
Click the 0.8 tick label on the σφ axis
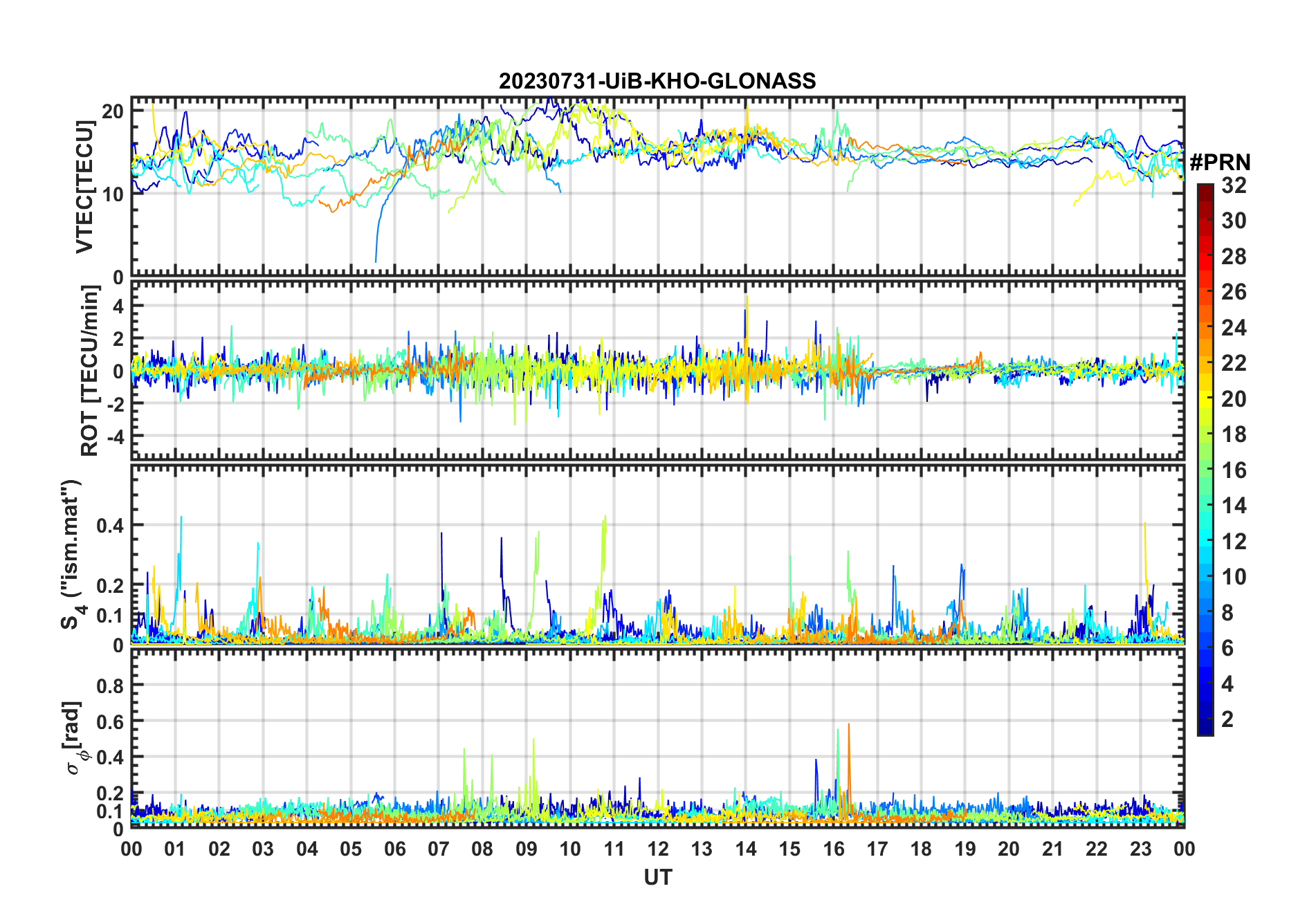tap(110, 686)
